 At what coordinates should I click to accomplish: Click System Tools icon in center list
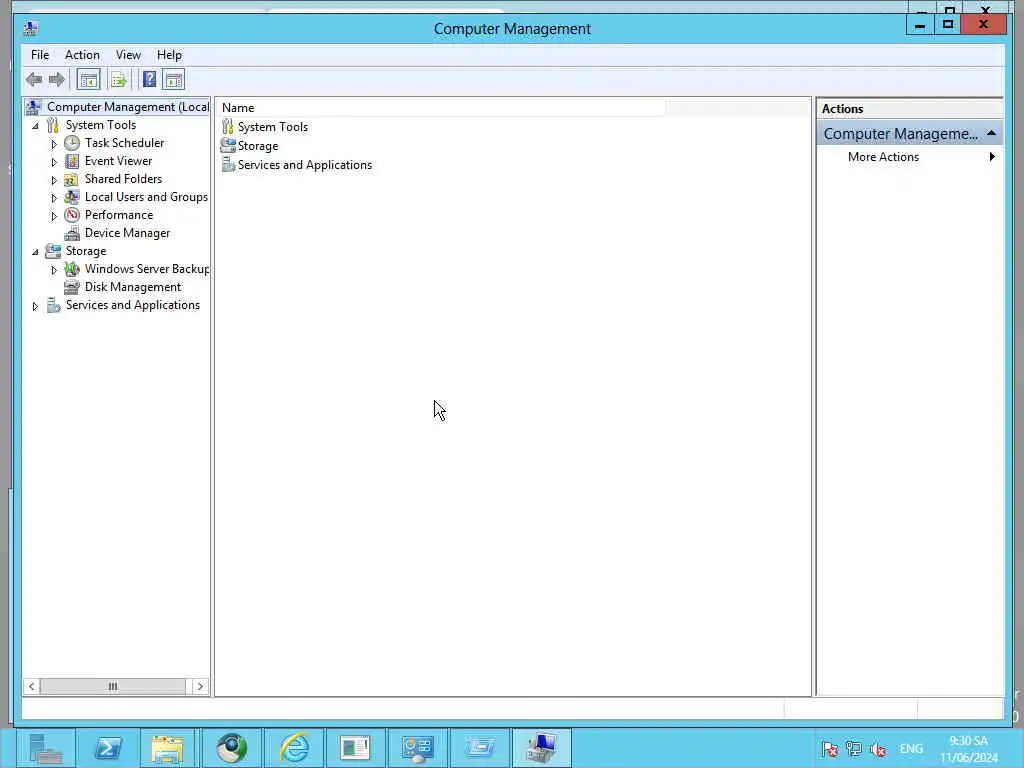[x=227, y=127]
